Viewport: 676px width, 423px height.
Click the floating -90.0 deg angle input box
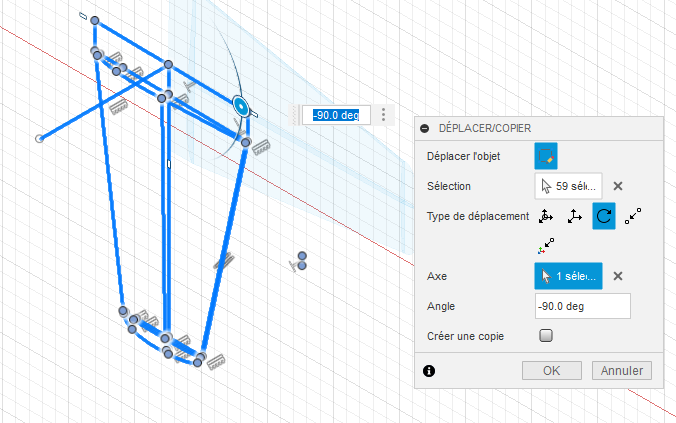336,115
